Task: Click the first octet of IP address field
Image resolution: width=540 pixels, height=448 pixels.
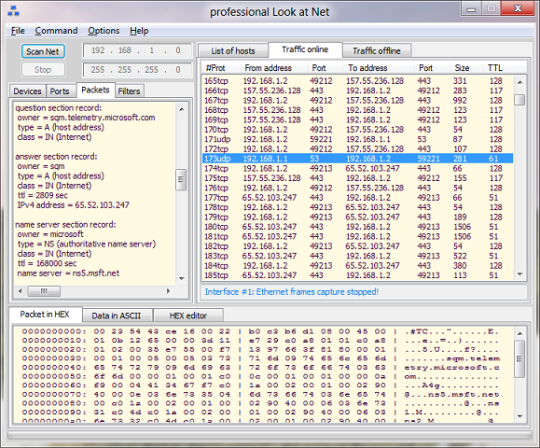Action: coord(98,50)
